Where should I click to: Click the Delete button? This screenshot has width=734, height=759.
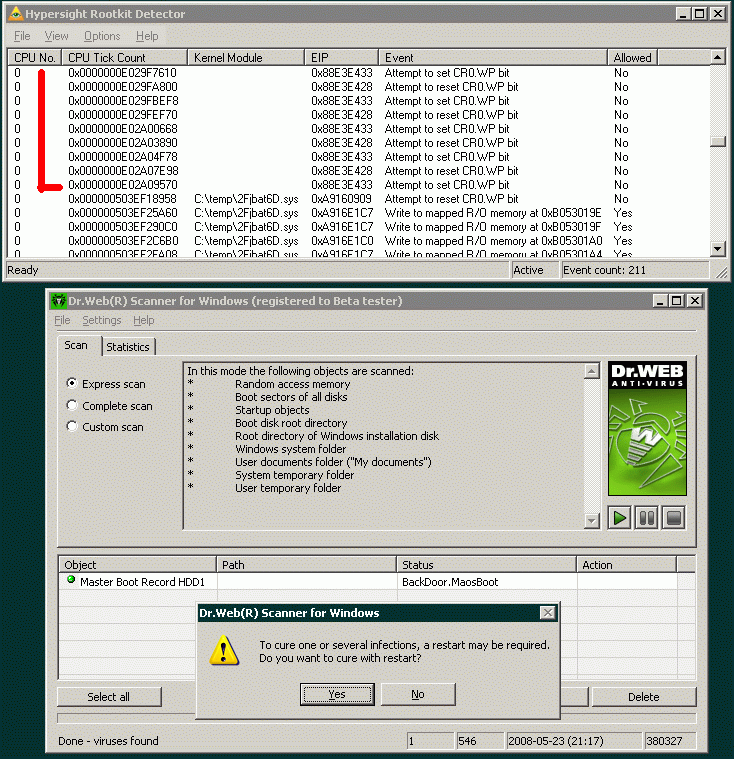(643, 697)
